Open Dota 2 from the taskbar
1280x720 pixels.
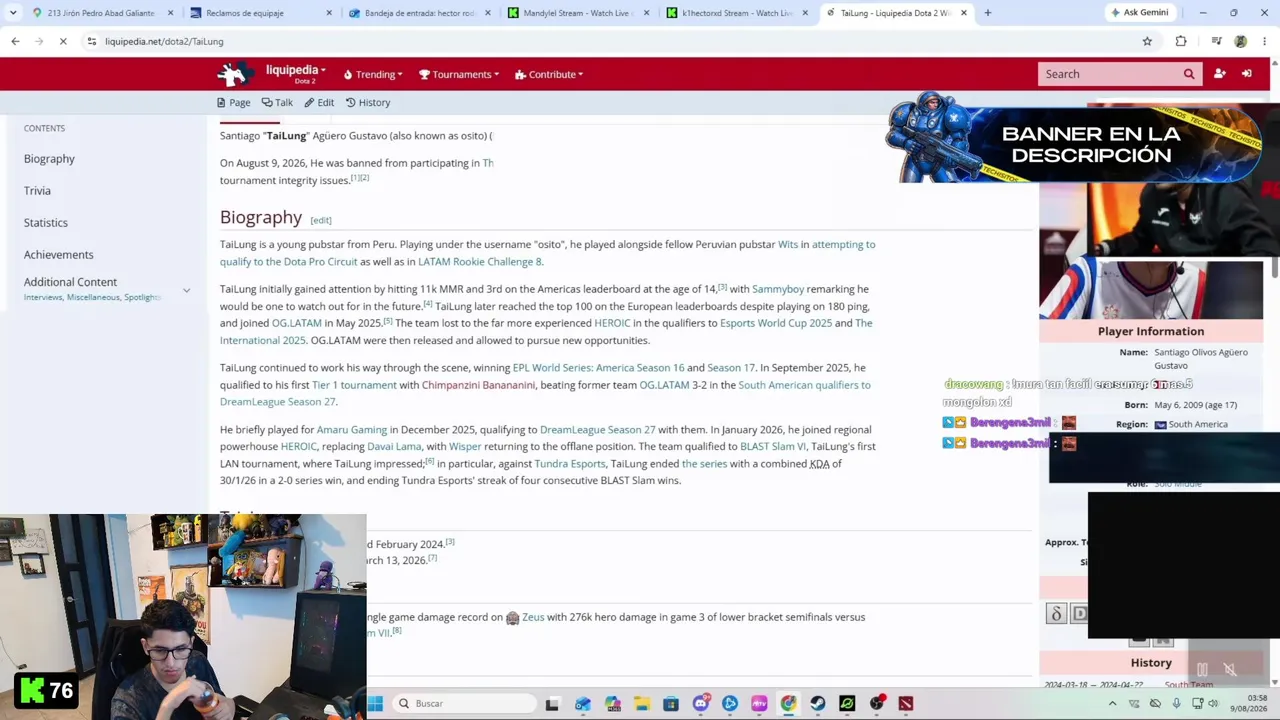pos(906,703)
